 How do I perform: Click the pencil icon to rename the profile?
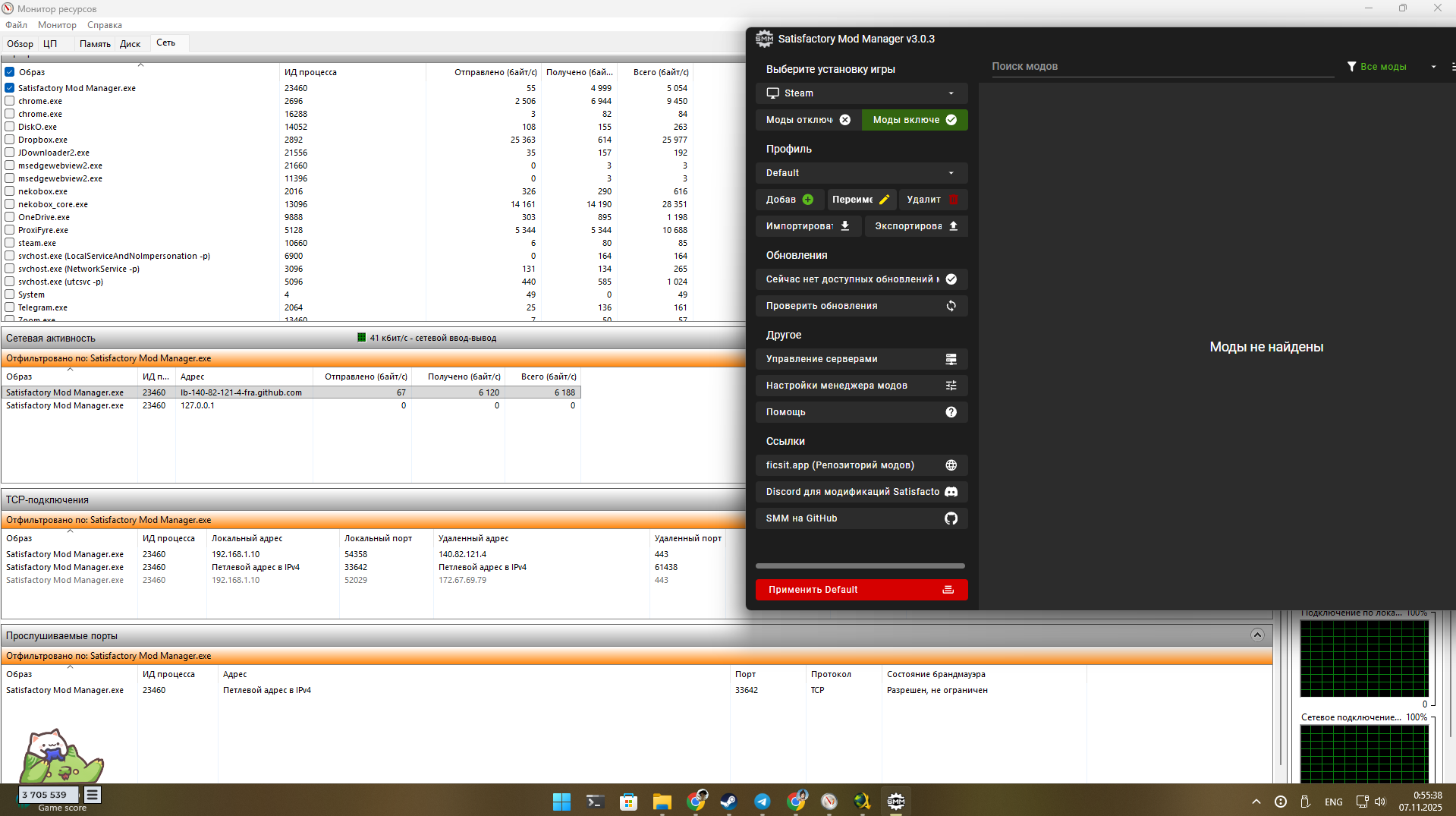pos(884,200)
